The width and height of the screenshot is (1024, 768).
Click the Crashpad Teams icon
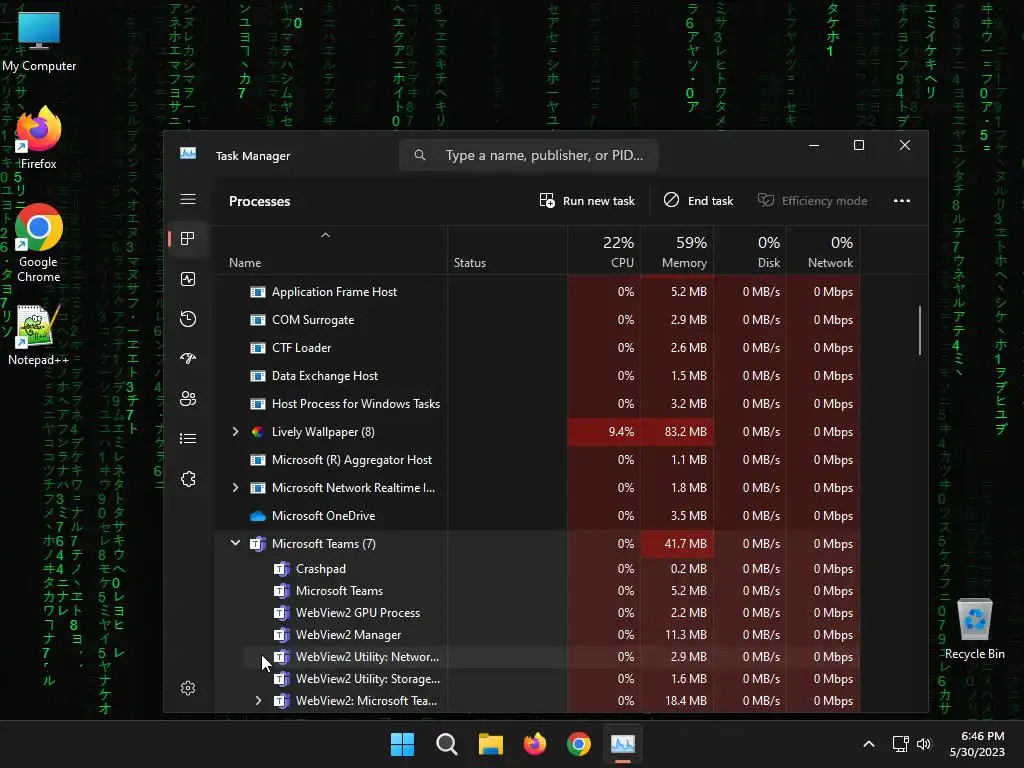tap(281, 569)
